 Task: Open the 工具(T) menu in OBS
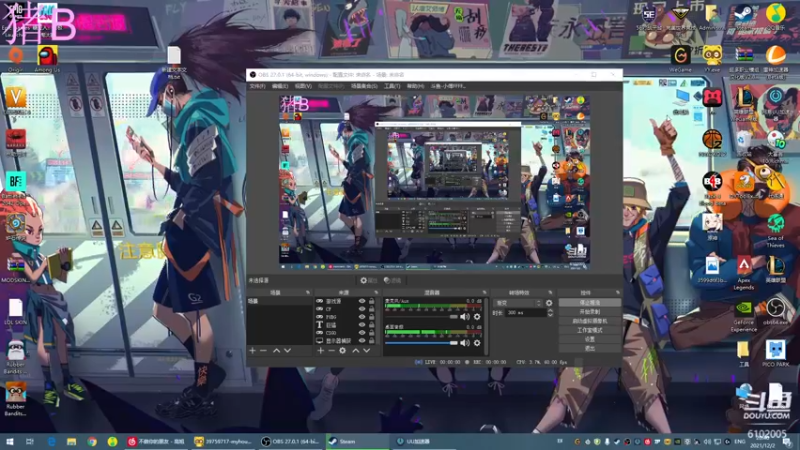[x=392, y=86]
